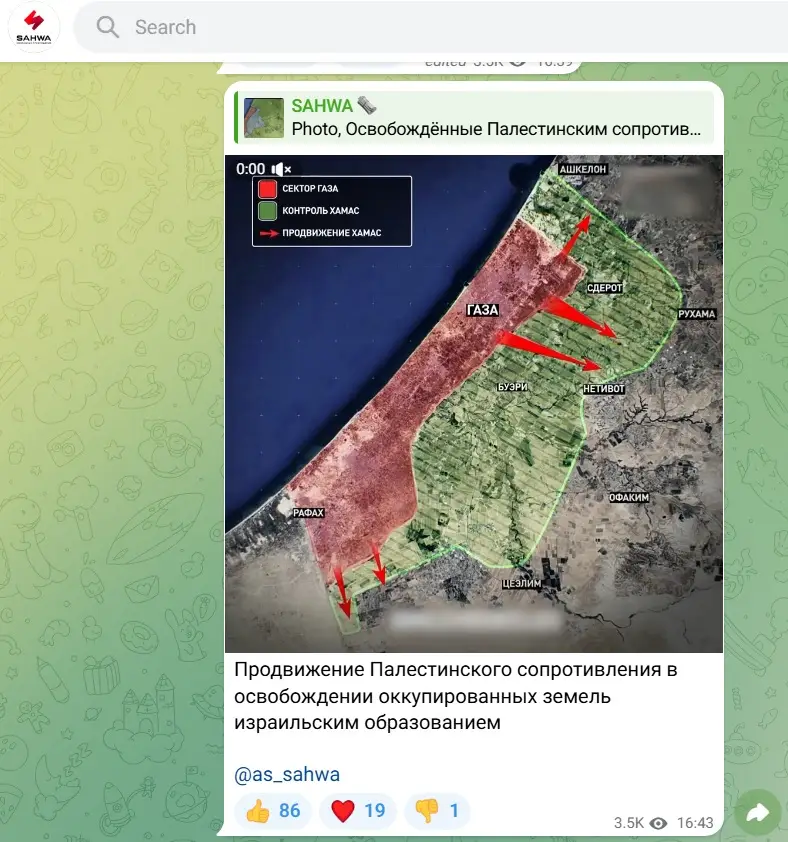Open the map video at ГАЗА label
Viewport: 788px width, 842px height.
coord(482,311)
